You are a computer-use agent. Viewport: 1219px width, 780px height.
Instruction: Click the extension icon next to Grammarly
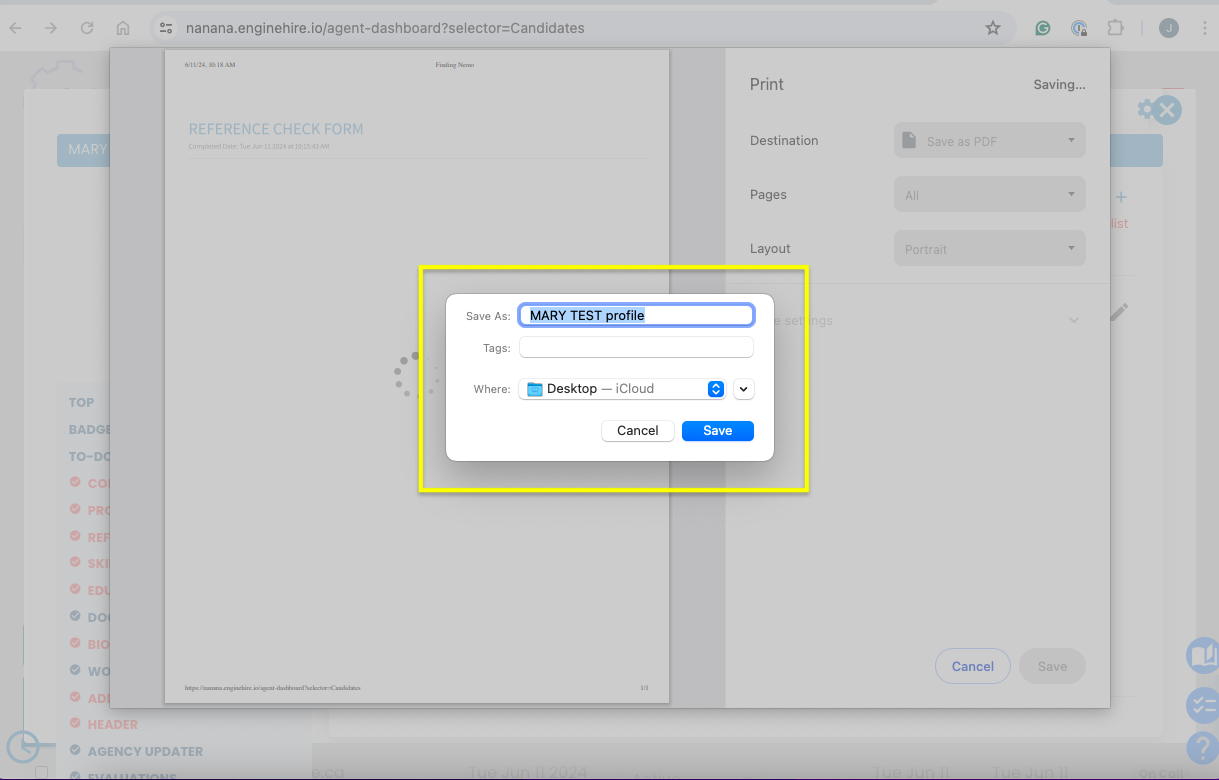coord(1079,28)
